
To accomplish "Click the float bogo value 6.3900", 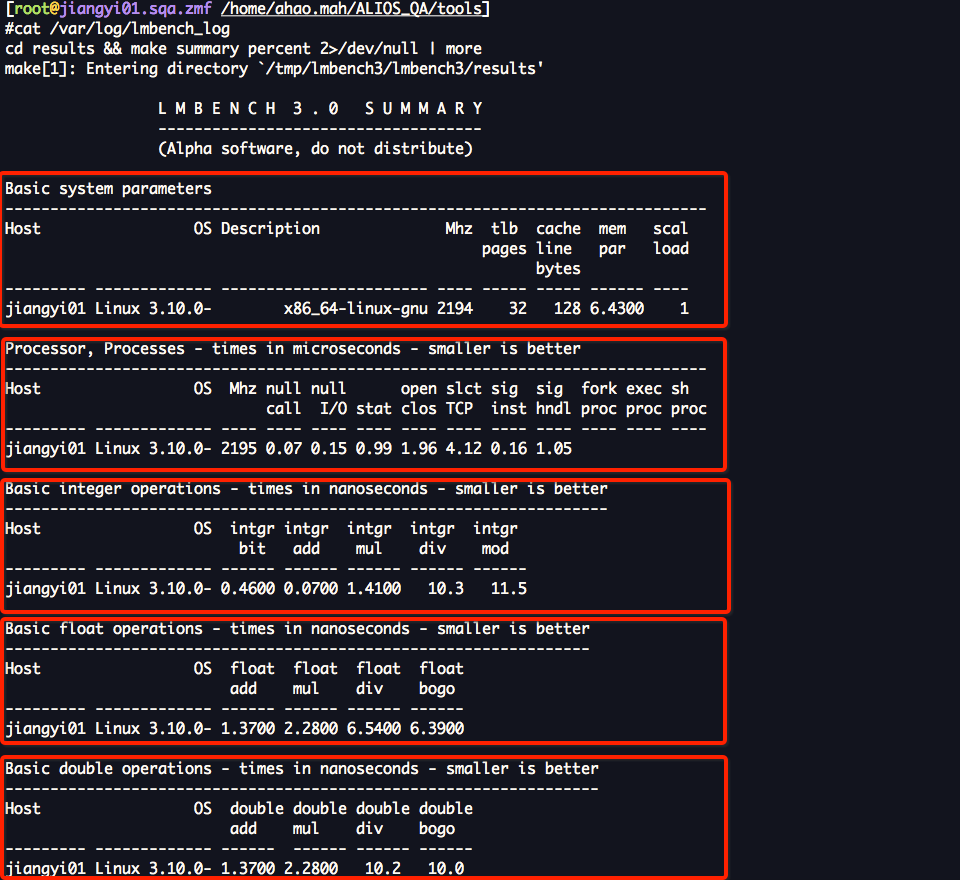I will 437,729.
